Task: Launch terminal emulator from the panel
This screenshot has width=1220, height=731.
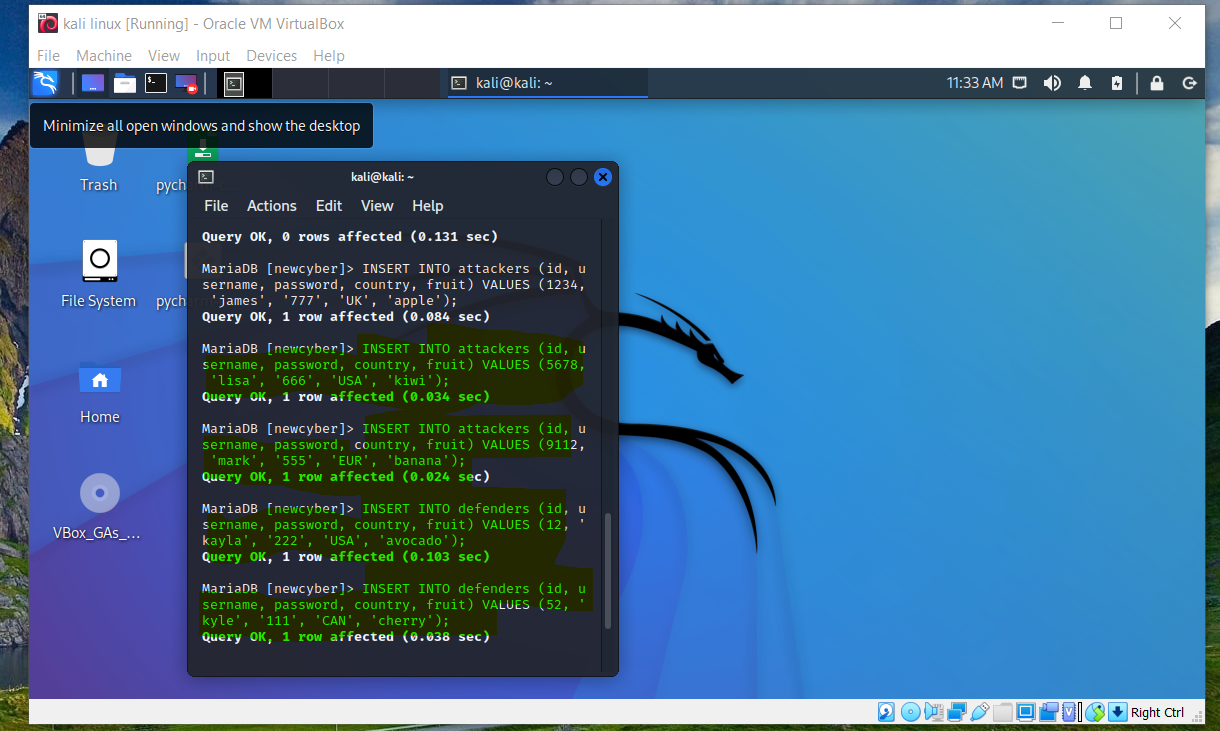Action: tap(156, 83)
